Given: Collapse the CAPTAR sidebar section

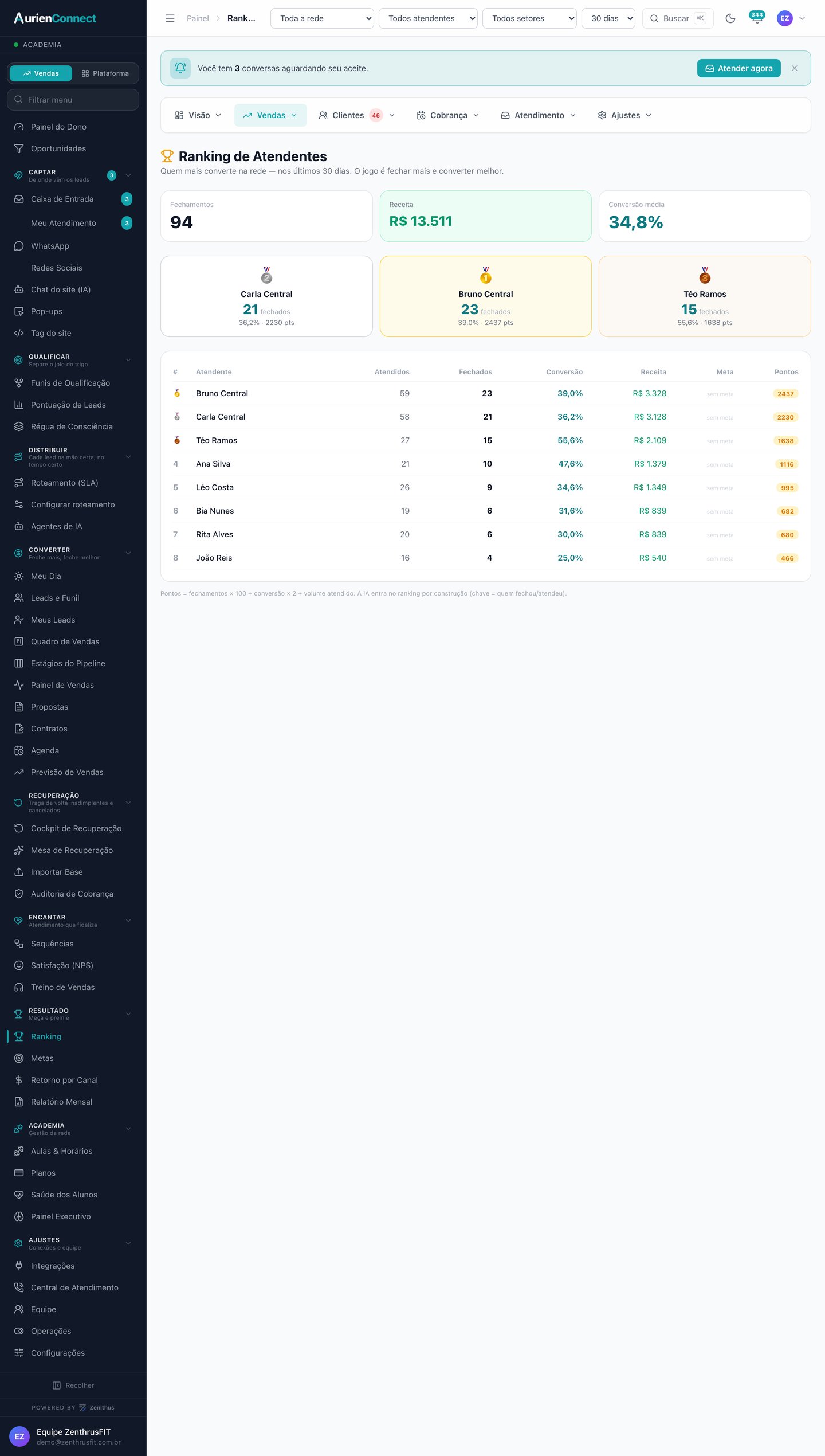Looking at the screenshot, I should click(128, 175).
